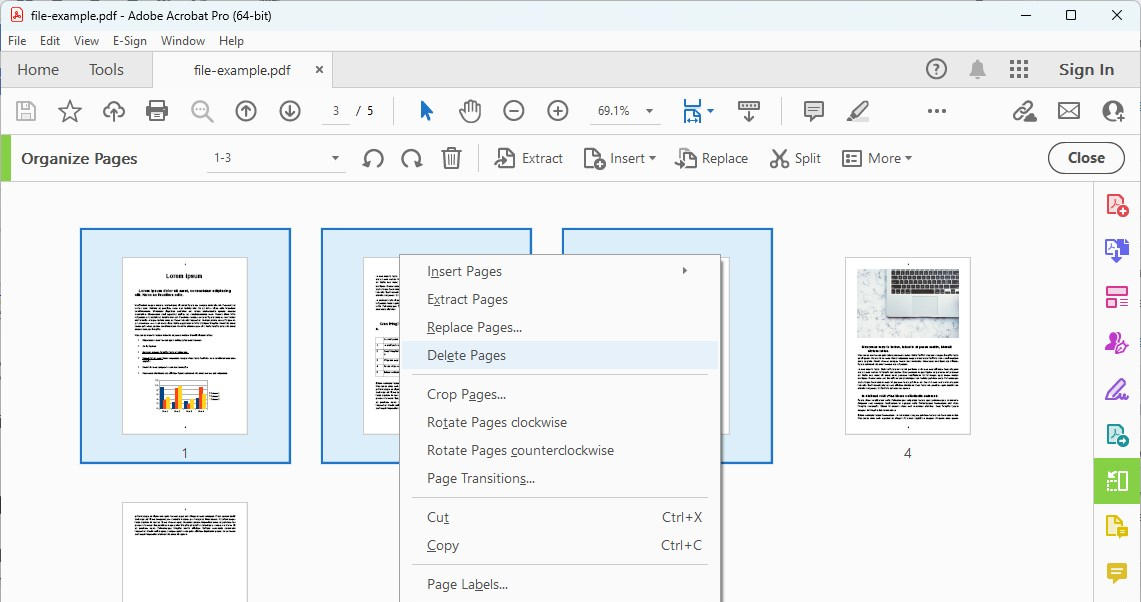Delete selected pages using the trash icon
This screenshot has height=602, width=1141.
point(451,158)
